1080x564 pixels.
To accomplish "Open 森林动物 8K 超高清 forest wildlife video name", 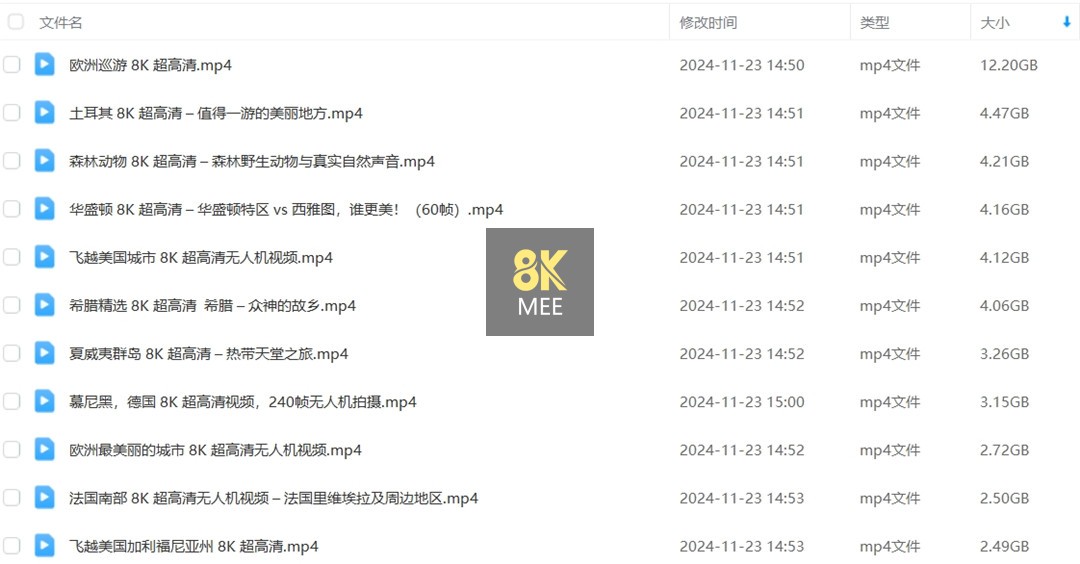I will [x=252, y=161].
